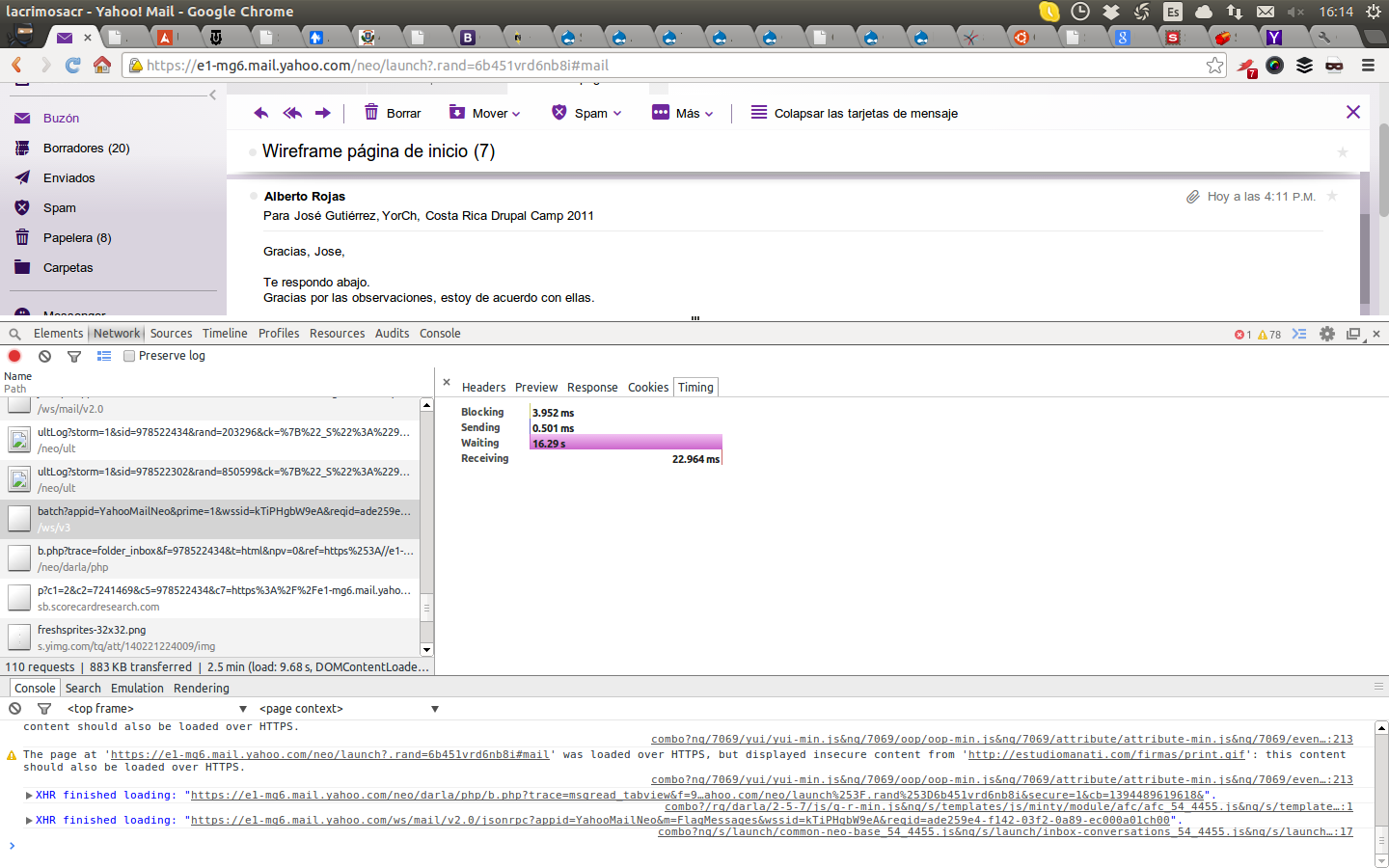Screen dimensions: 1389x868
Task: Open the Borradores folder
Action: pyautogui.click(x=86, y=149)
